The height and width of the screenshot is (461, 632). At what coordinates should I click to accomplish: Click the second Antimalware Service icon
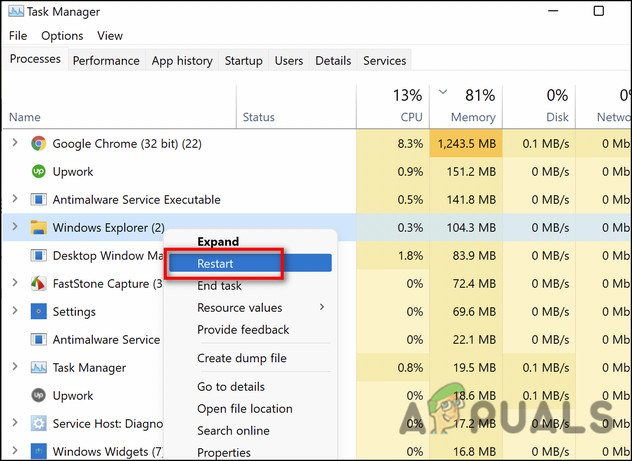point(39,340)
